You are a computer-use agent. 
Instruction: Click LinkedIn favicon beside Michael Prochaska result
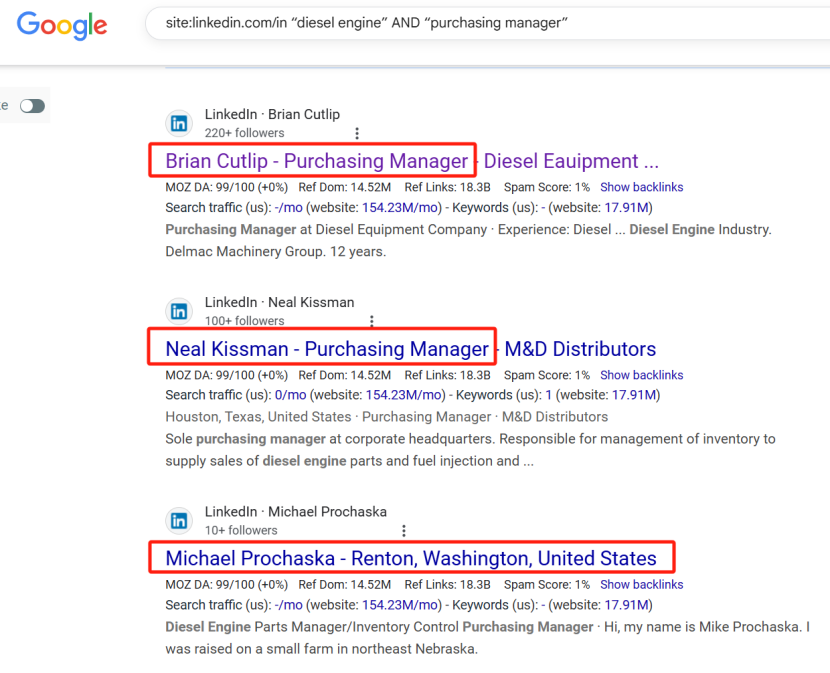point(179,520)
